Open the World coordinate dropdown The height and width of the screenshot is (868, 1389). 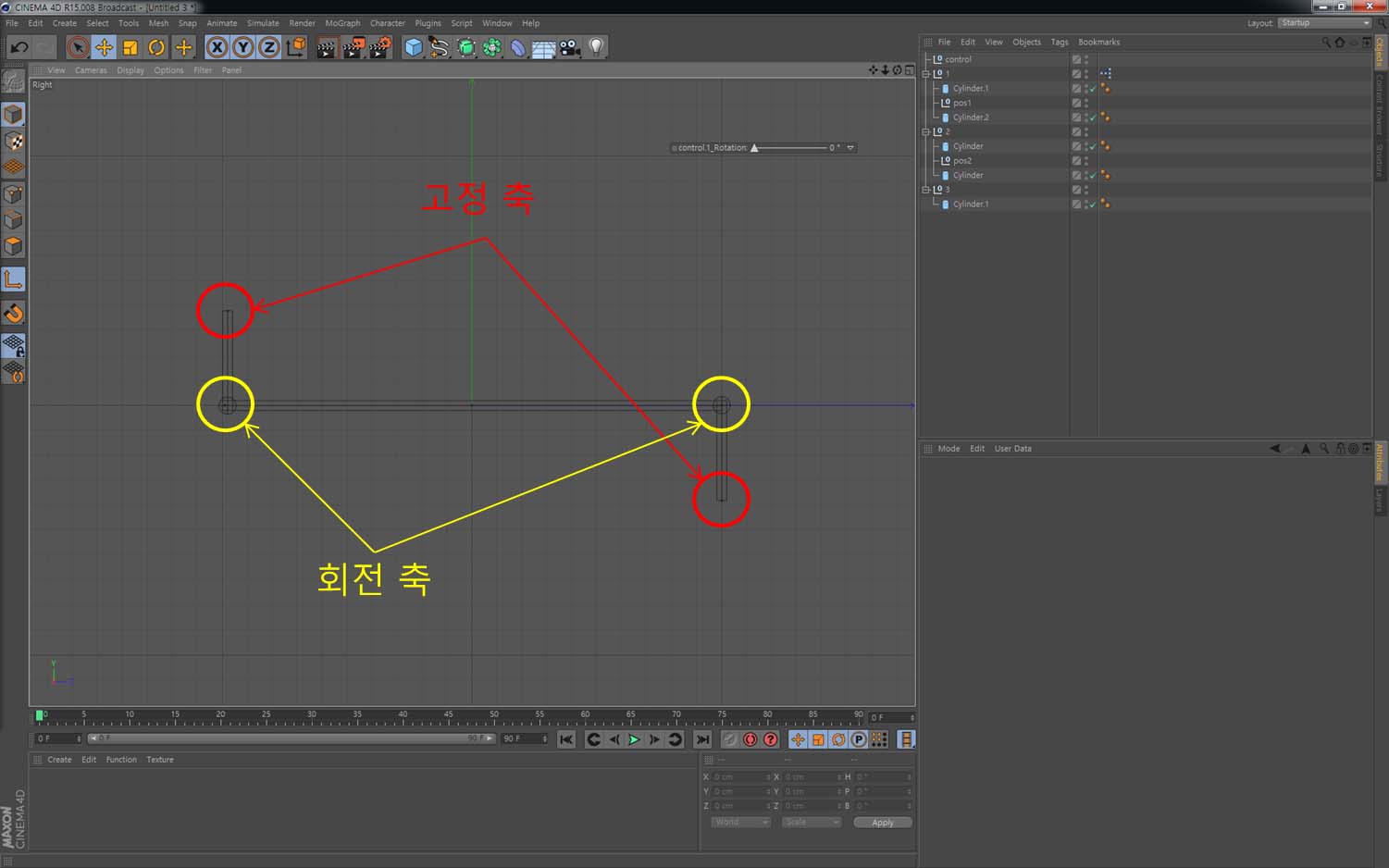click(x=740, y=823)
